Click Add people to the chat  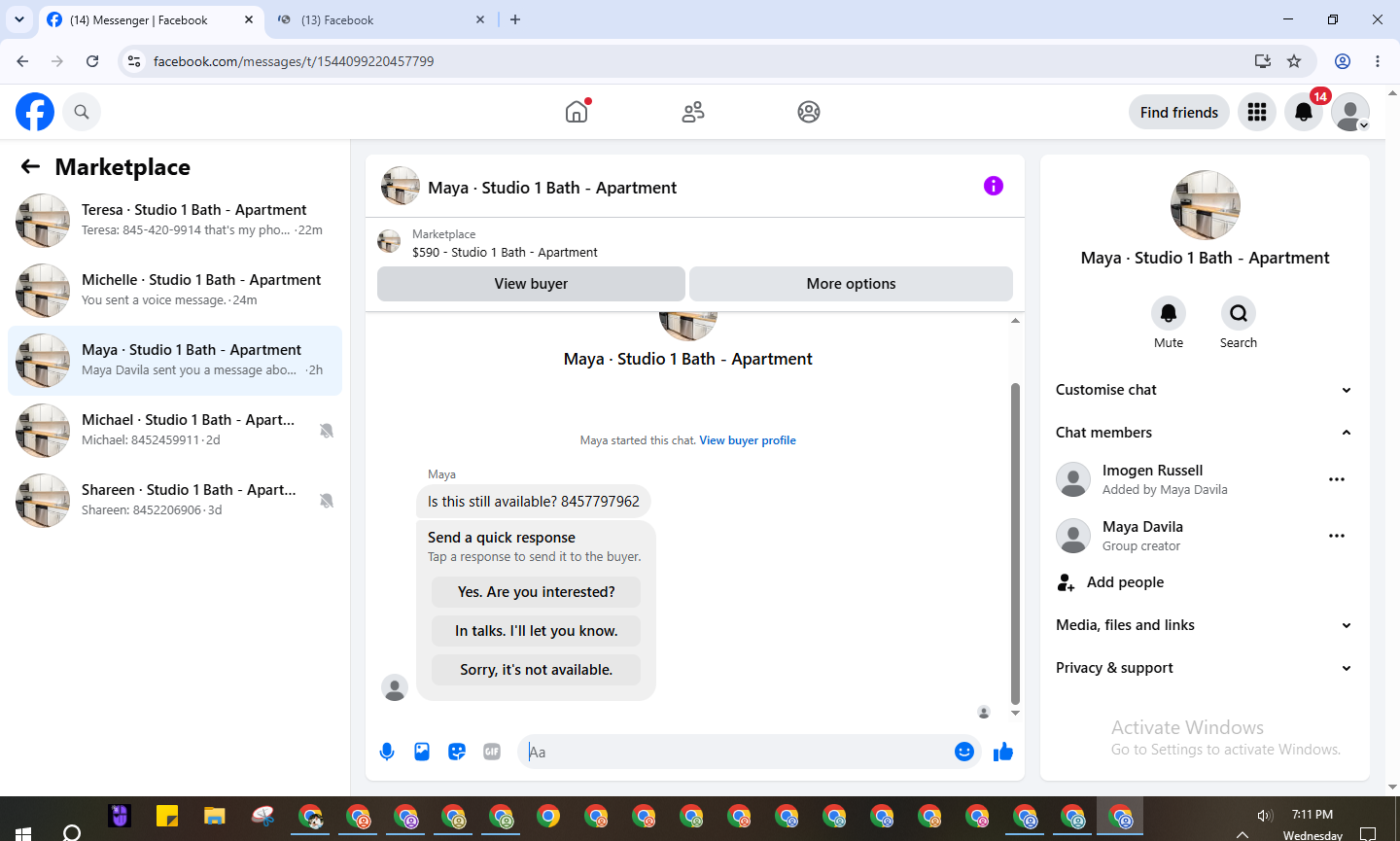[1205, 582]
